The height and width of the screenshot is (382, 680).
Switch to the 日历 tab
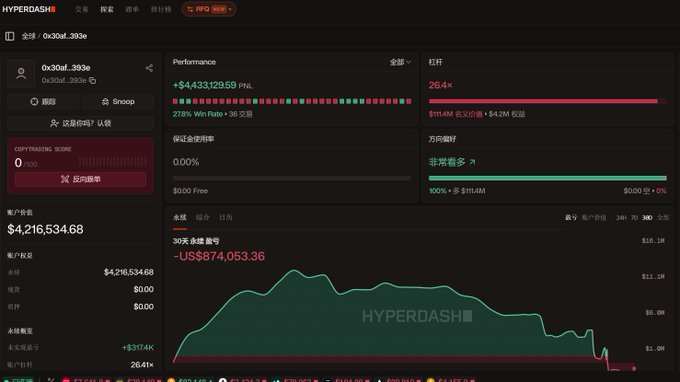(226, 217)
